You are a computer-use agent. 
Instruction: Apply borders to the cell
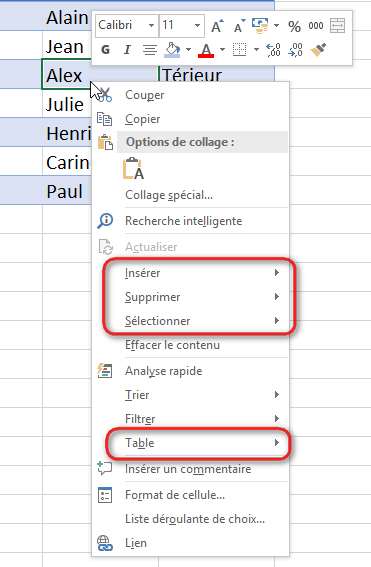point(239,50)
